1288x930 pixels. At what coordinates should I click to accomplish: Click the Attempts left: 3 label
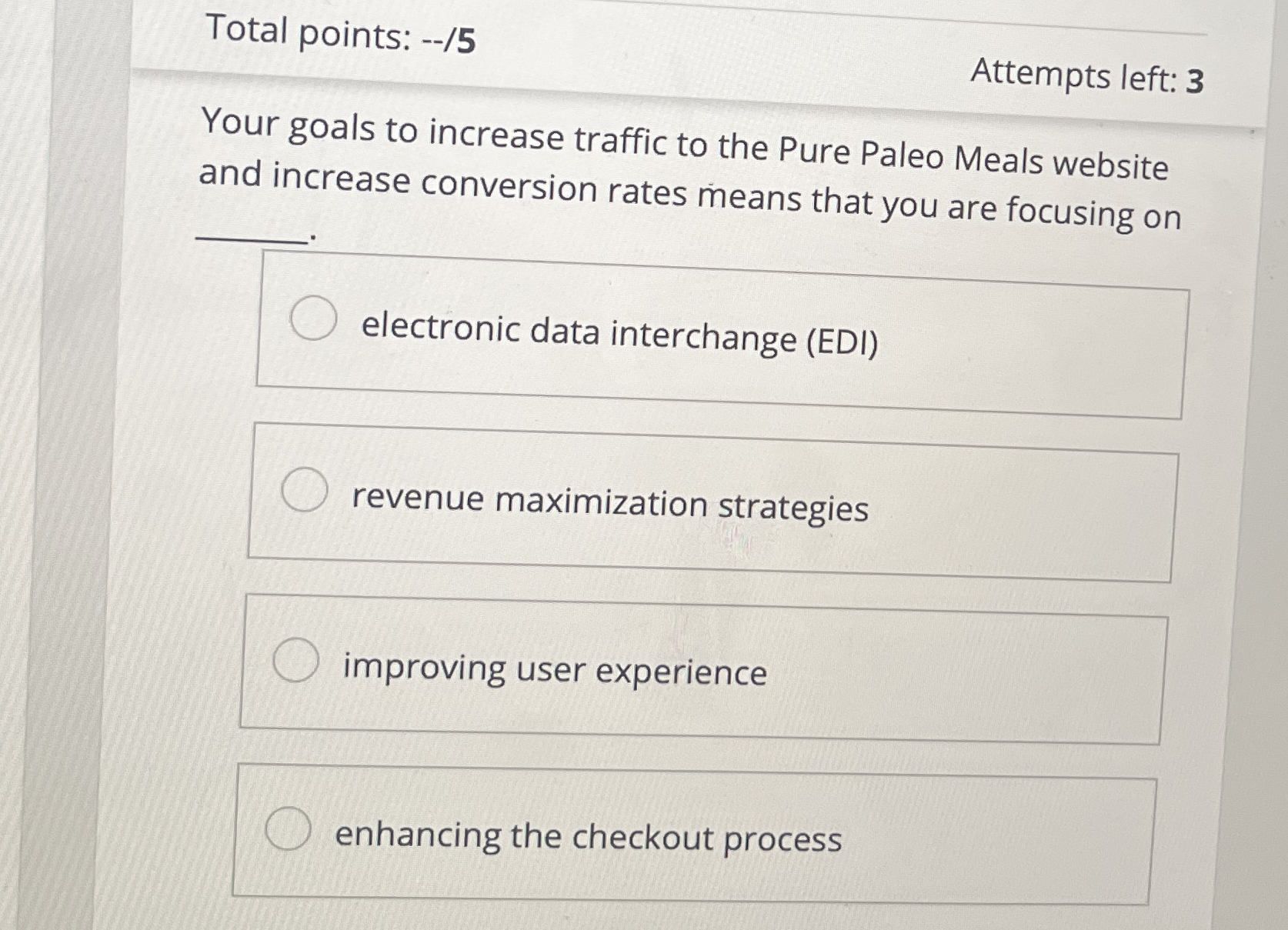(x=1088, y=76)
